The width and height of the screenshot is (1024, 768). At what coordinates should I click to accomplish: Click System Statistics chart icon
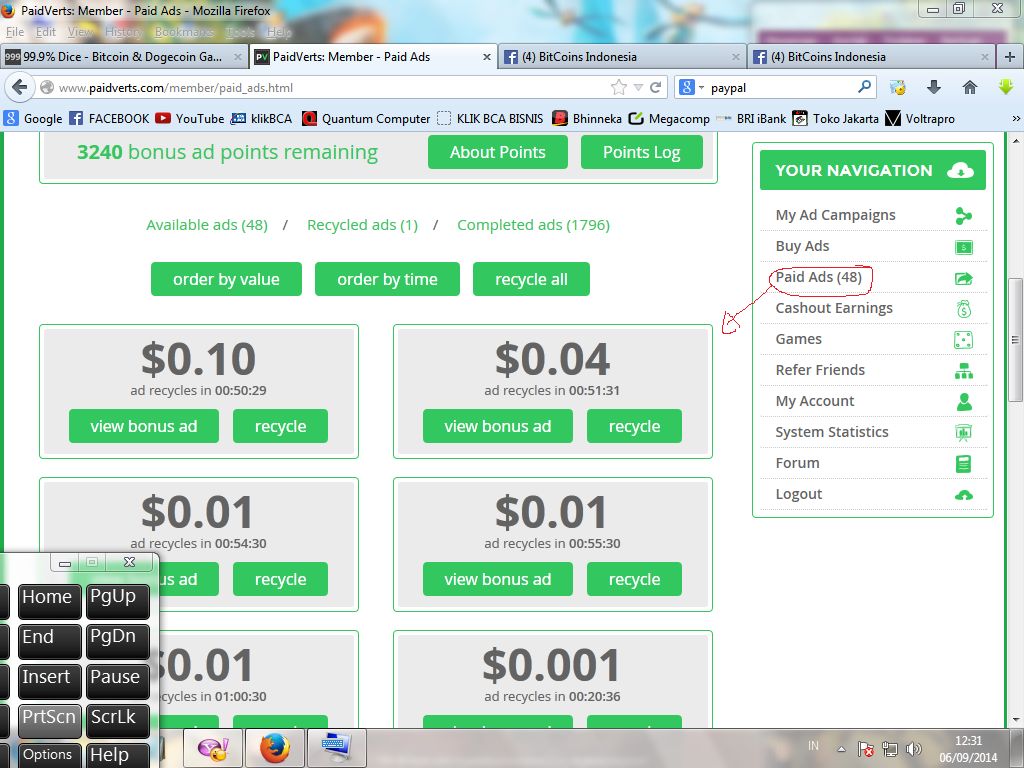[x=963, y=432]
